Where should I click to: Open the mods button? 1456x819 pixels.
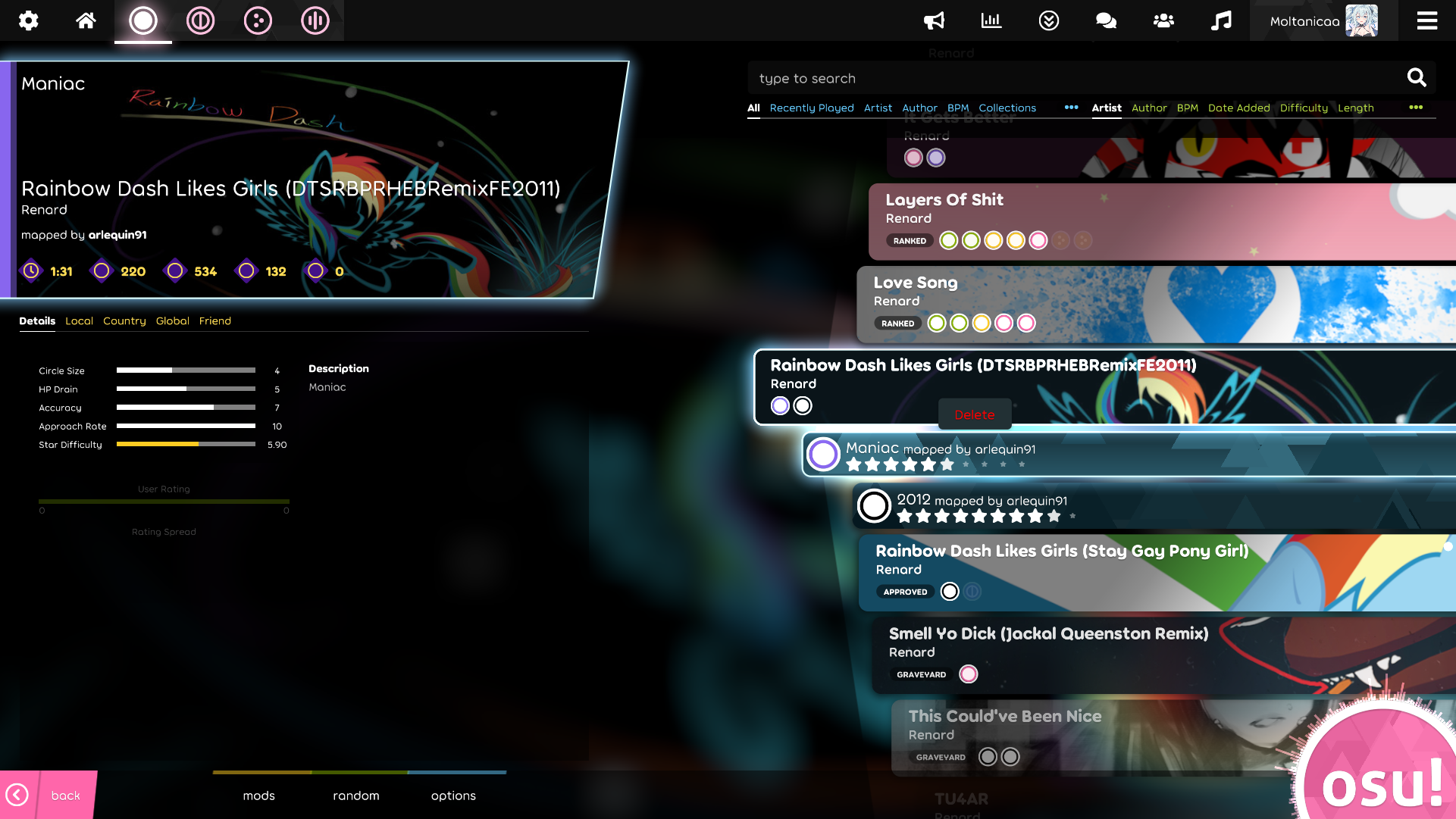point(259,796)
